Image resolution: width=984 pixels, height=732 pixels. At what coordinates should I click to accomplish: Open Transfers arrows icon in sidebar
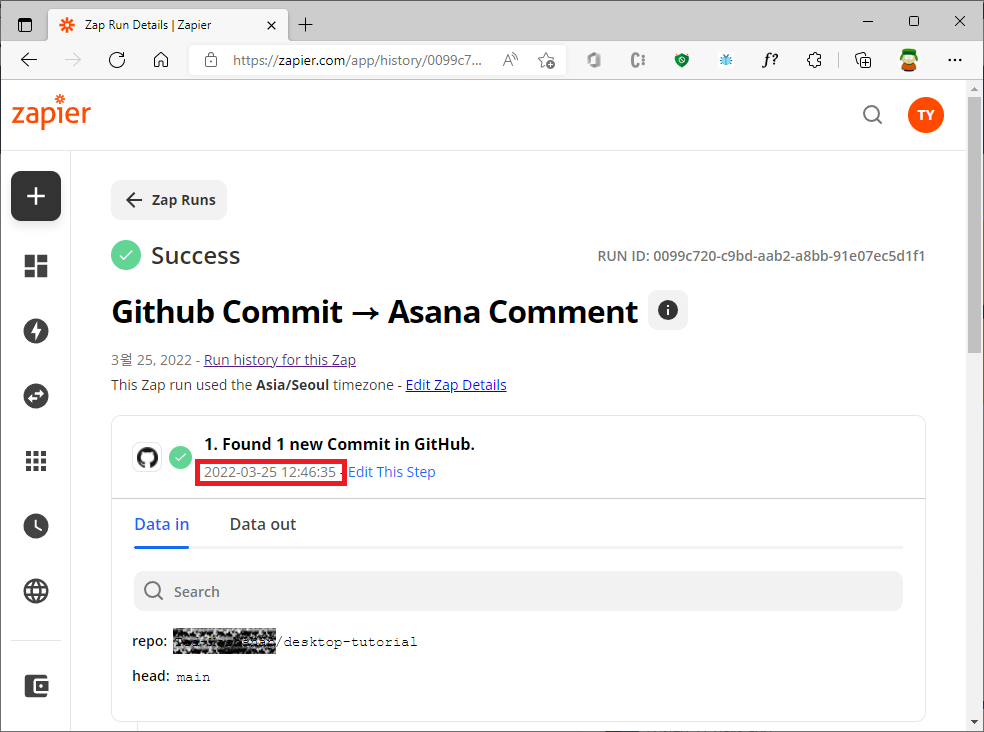(x=36, y=396)
